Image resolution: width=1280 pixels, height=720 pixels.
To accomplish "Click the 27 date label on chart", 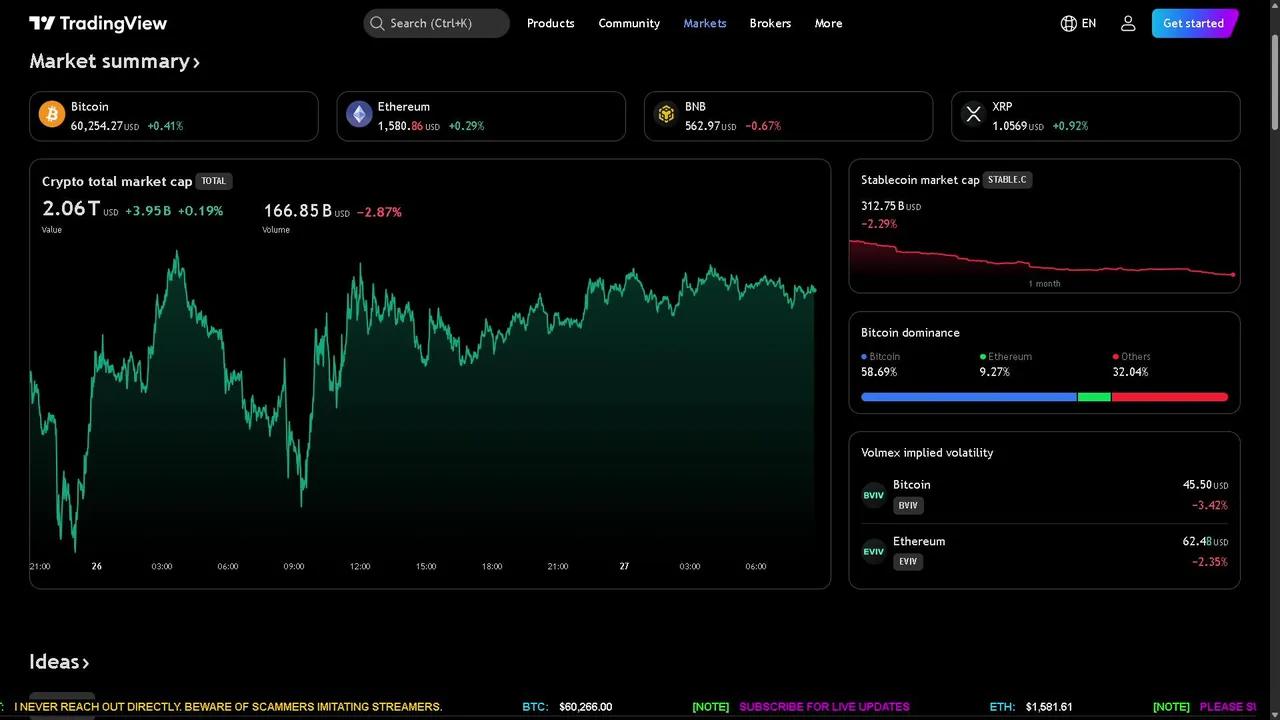I will pyautogui.click(x=624, y=567).
